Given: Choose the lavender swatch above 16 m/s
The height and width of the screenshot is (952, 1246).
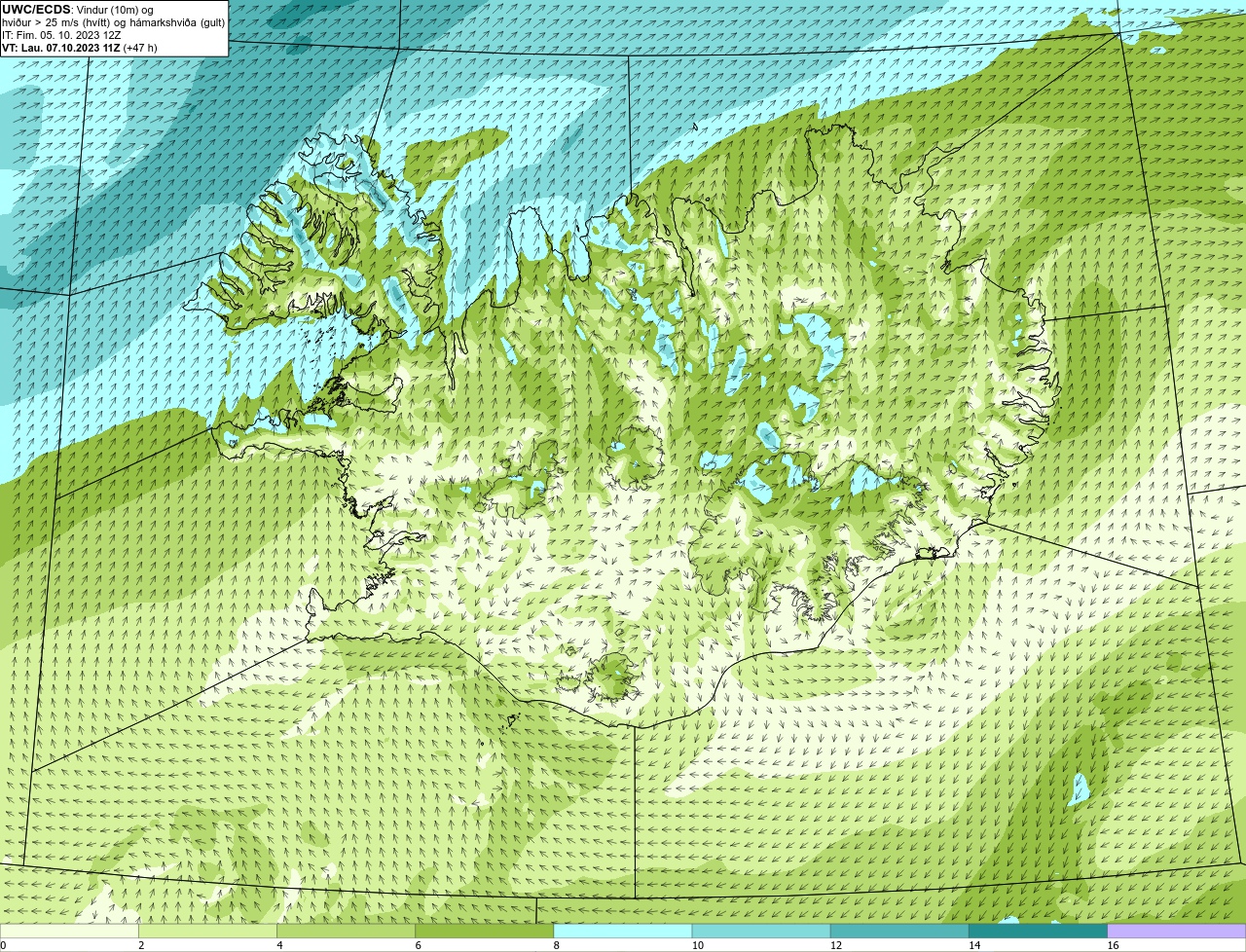Looking at the screenshot, I should click(x=1177, y=932).
